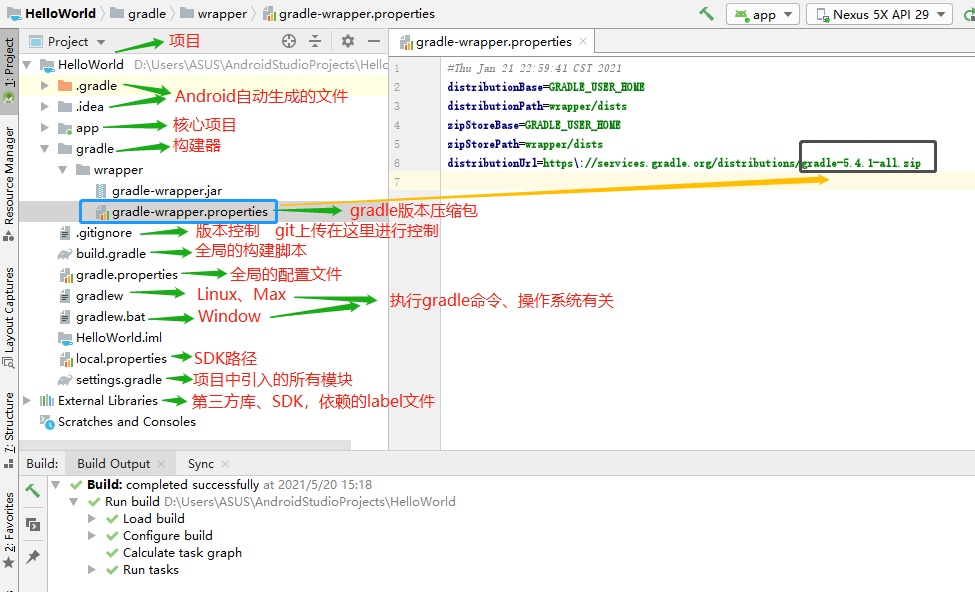This screenshot has width=975, height=592.
Task: Select the build.gradle file
Action: click(x=103, y=254)
